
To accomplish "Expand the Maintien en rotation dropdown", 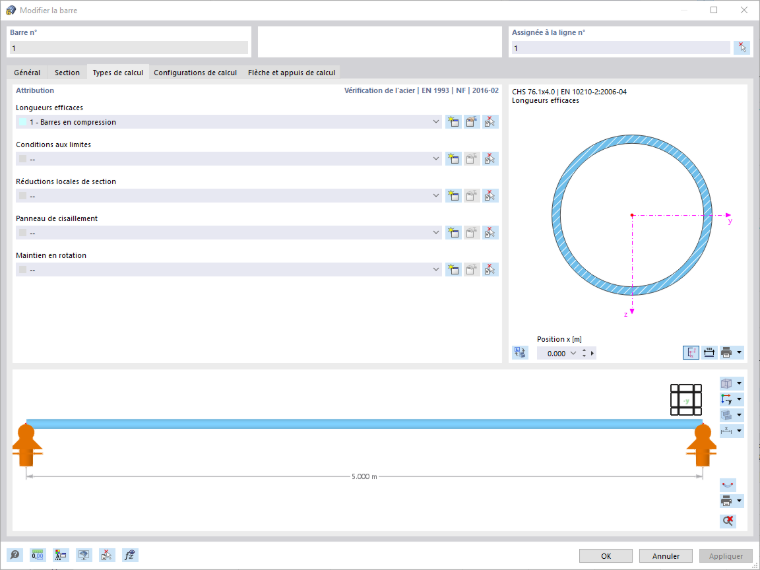I will click(436, 269).
